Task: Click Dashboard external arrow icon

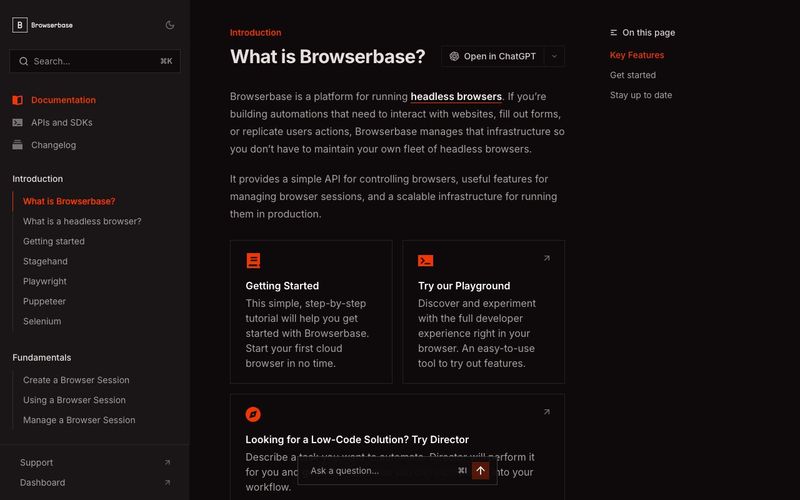Action: pos(167,482)
